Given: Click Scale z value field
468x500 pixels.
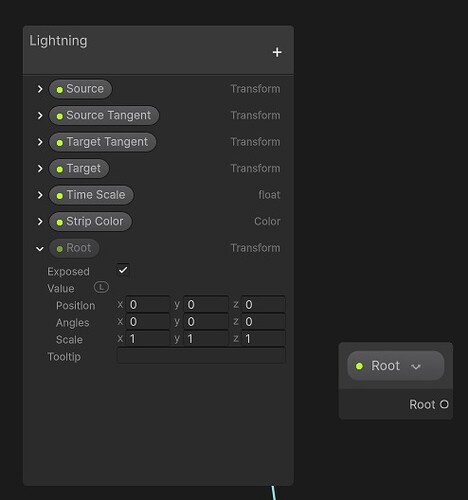Looking at the screenshot, I should tap(263, 339).
